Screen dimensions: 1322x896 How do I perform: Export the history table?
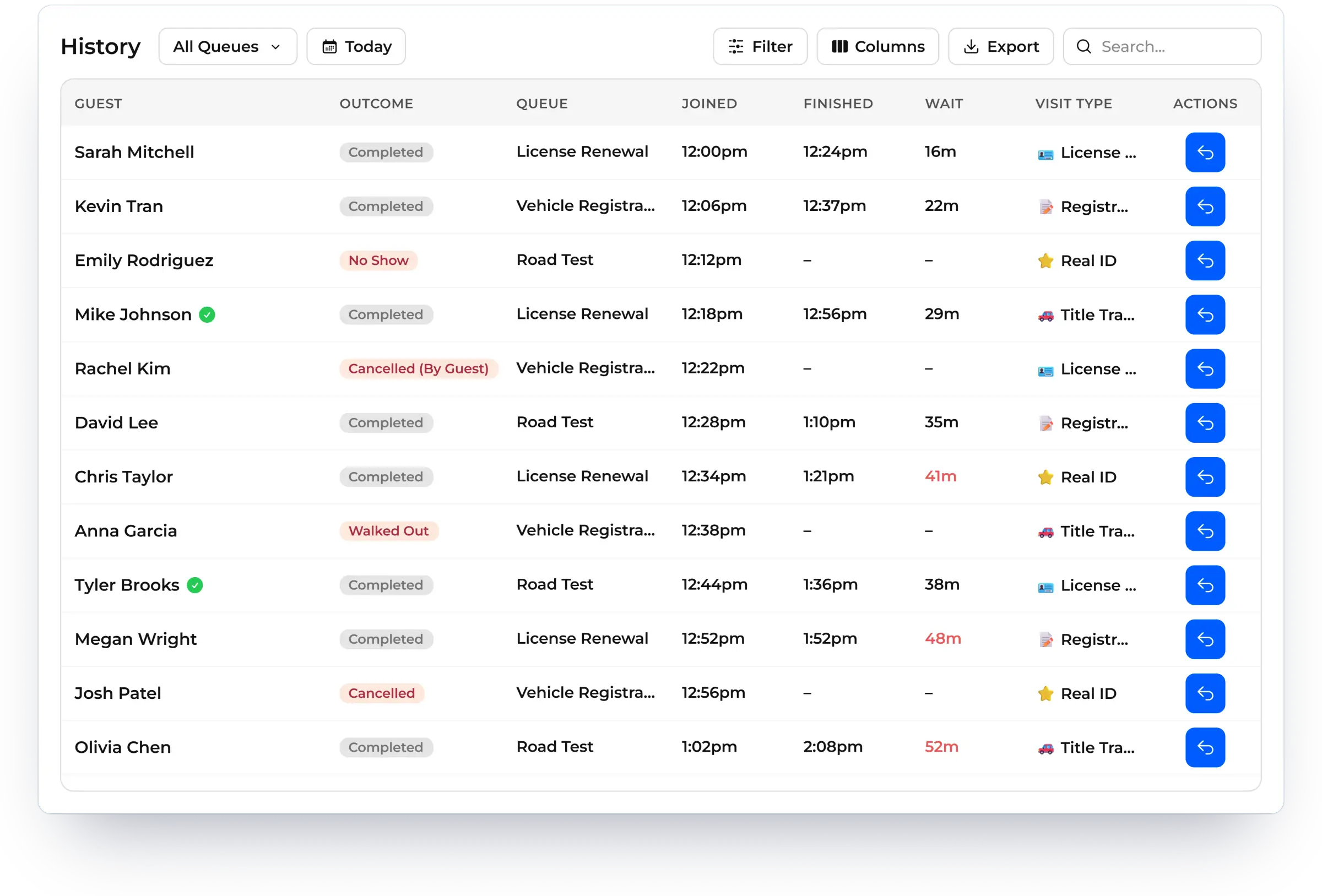(x=1001, y=46)
